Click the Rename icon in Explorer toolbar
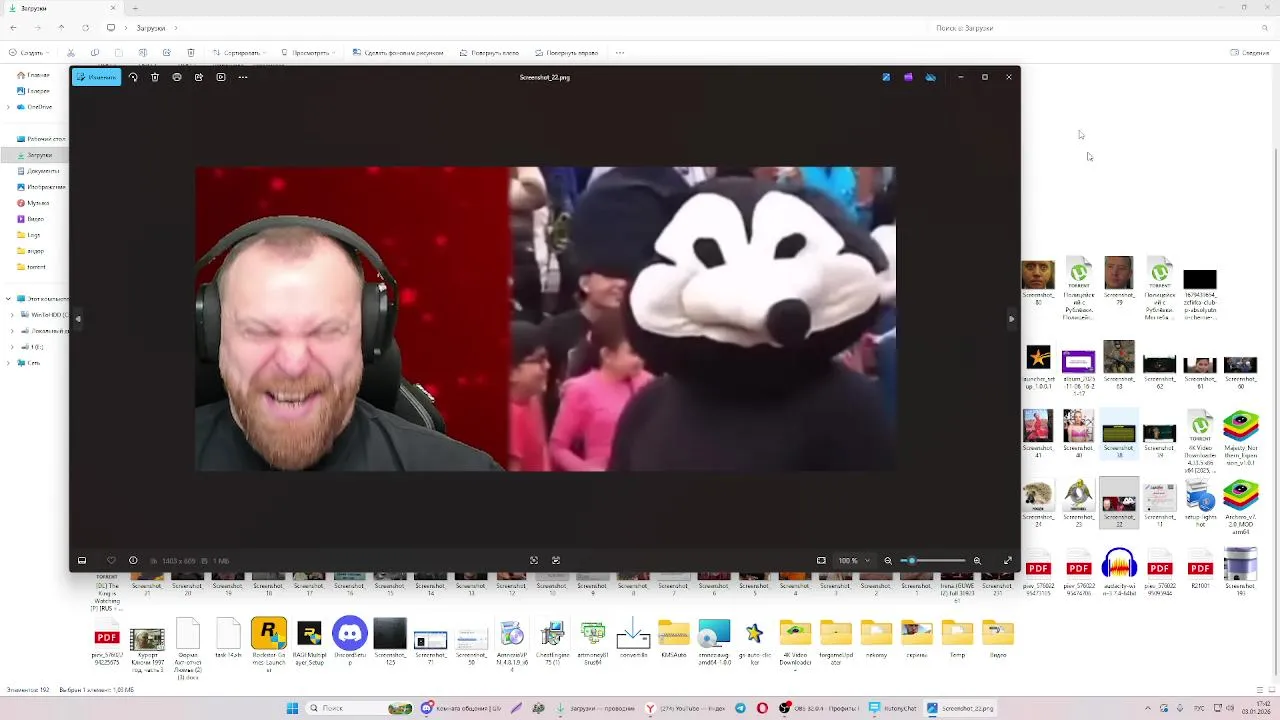 tap(143, 53)
